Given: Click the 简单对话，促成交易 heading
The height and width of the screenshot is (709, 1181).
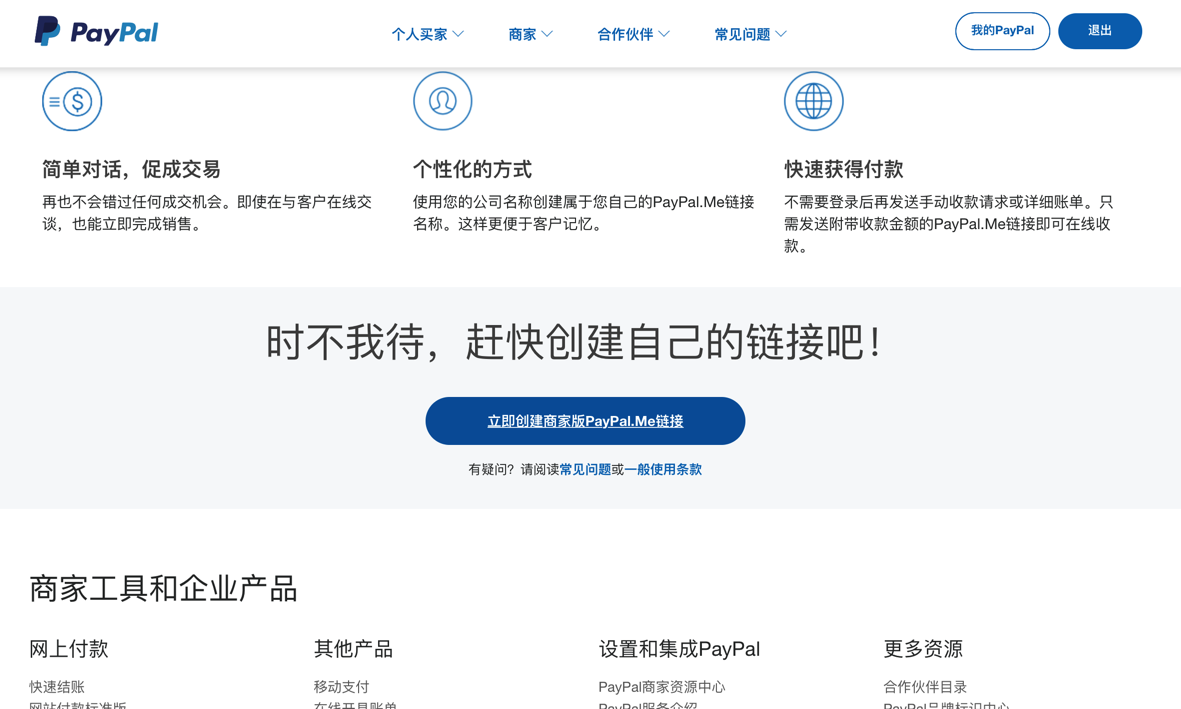Looking at the screenshot, I should coord(131,169).
